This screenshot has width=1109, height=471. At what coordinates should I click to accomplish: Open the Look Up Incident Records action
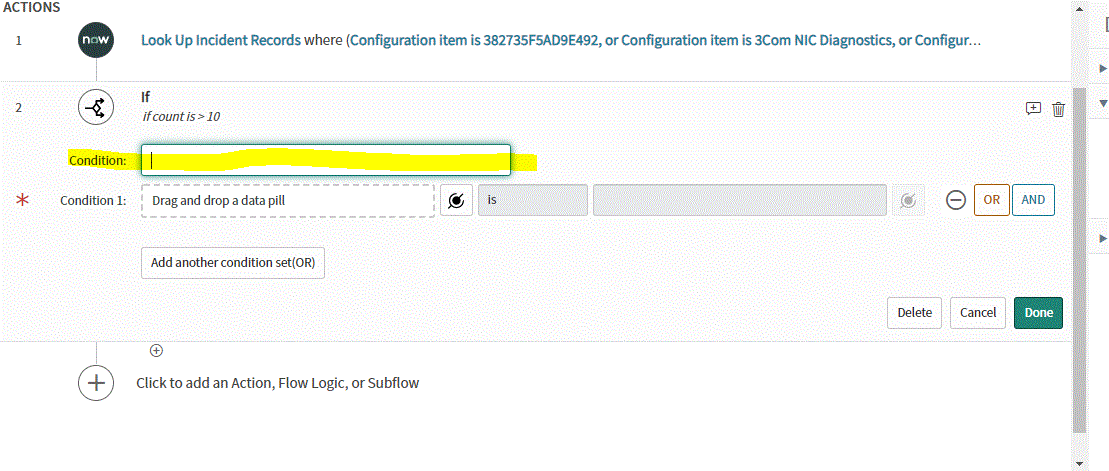(221, 40)
